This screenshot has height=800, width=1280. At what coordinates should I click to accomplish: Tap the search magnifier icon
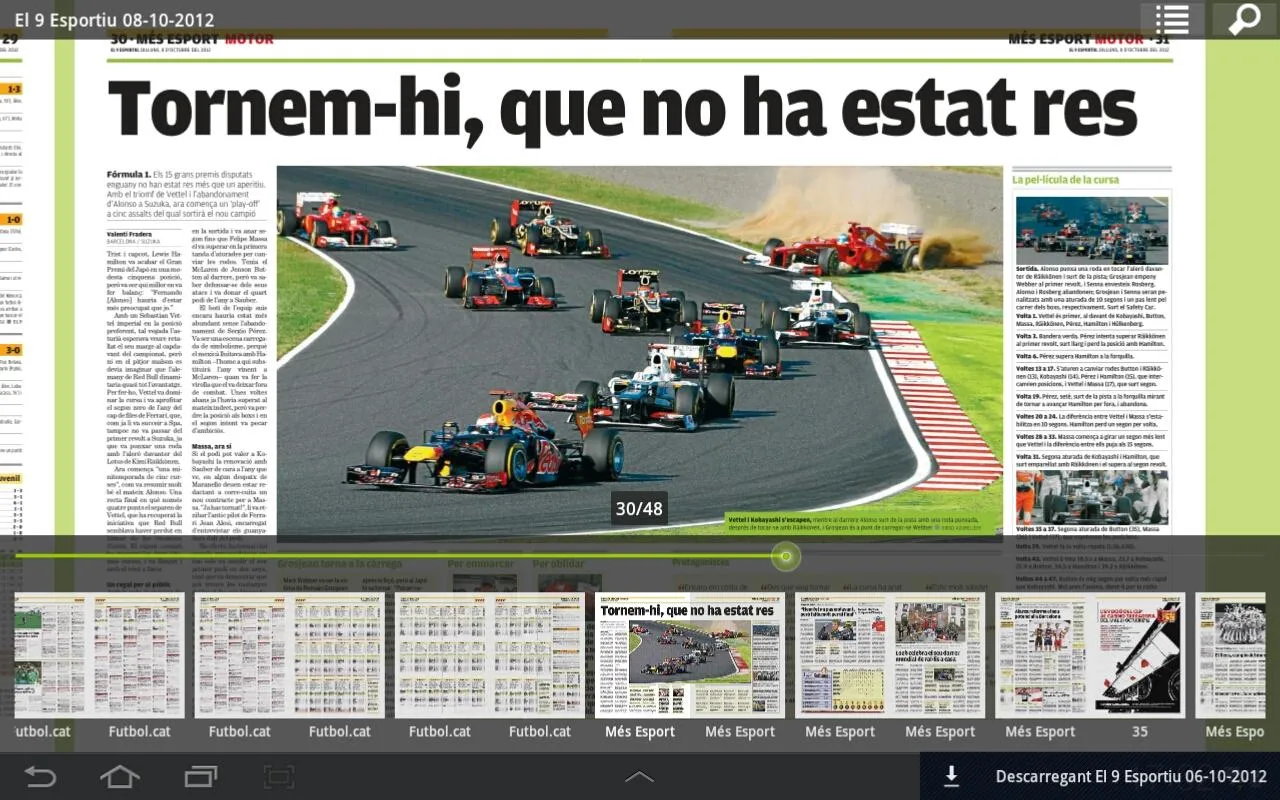1244,19
